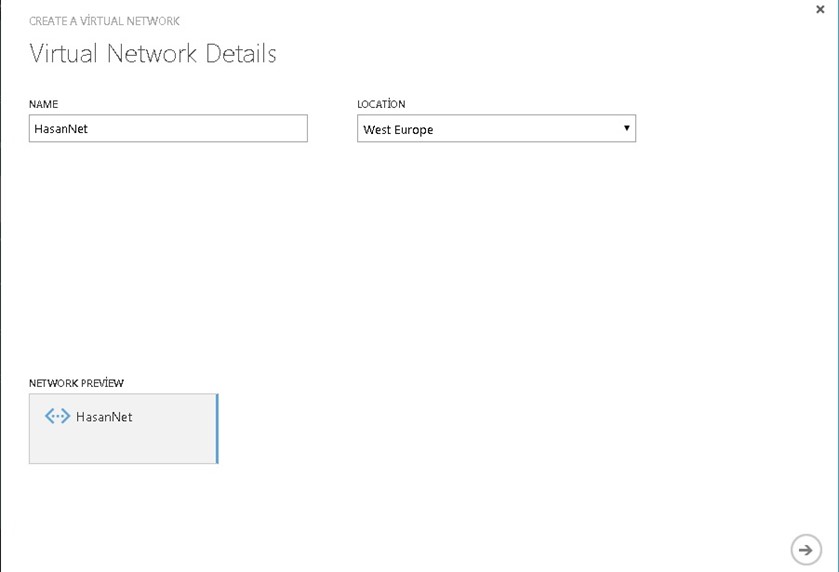Screen dimensions: 839x572
Task: Click the NETWORK PREVIEW section label
Action: coord(76,383)
